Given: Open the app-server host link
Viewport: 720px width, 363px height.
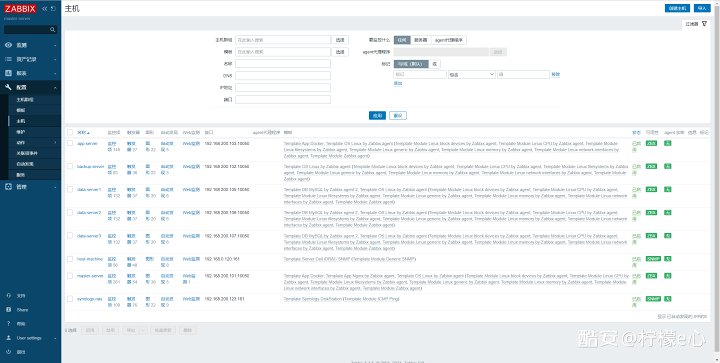Looking at the screenshot, I should point(87,144).
